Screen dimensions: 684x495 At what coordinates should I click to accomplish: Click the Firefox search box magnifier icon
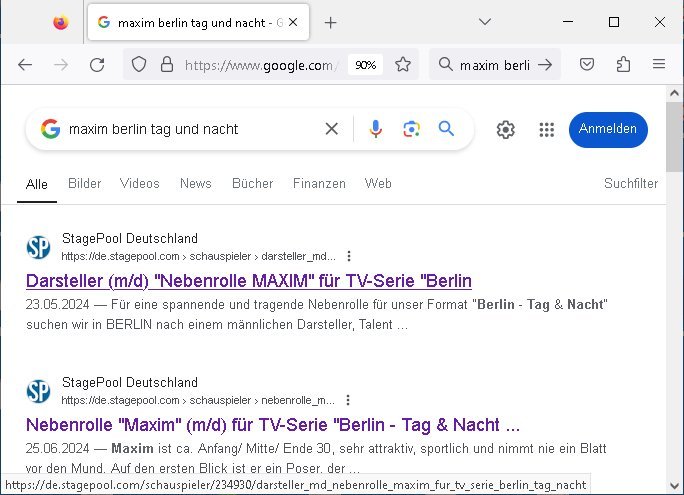point(445,65)
